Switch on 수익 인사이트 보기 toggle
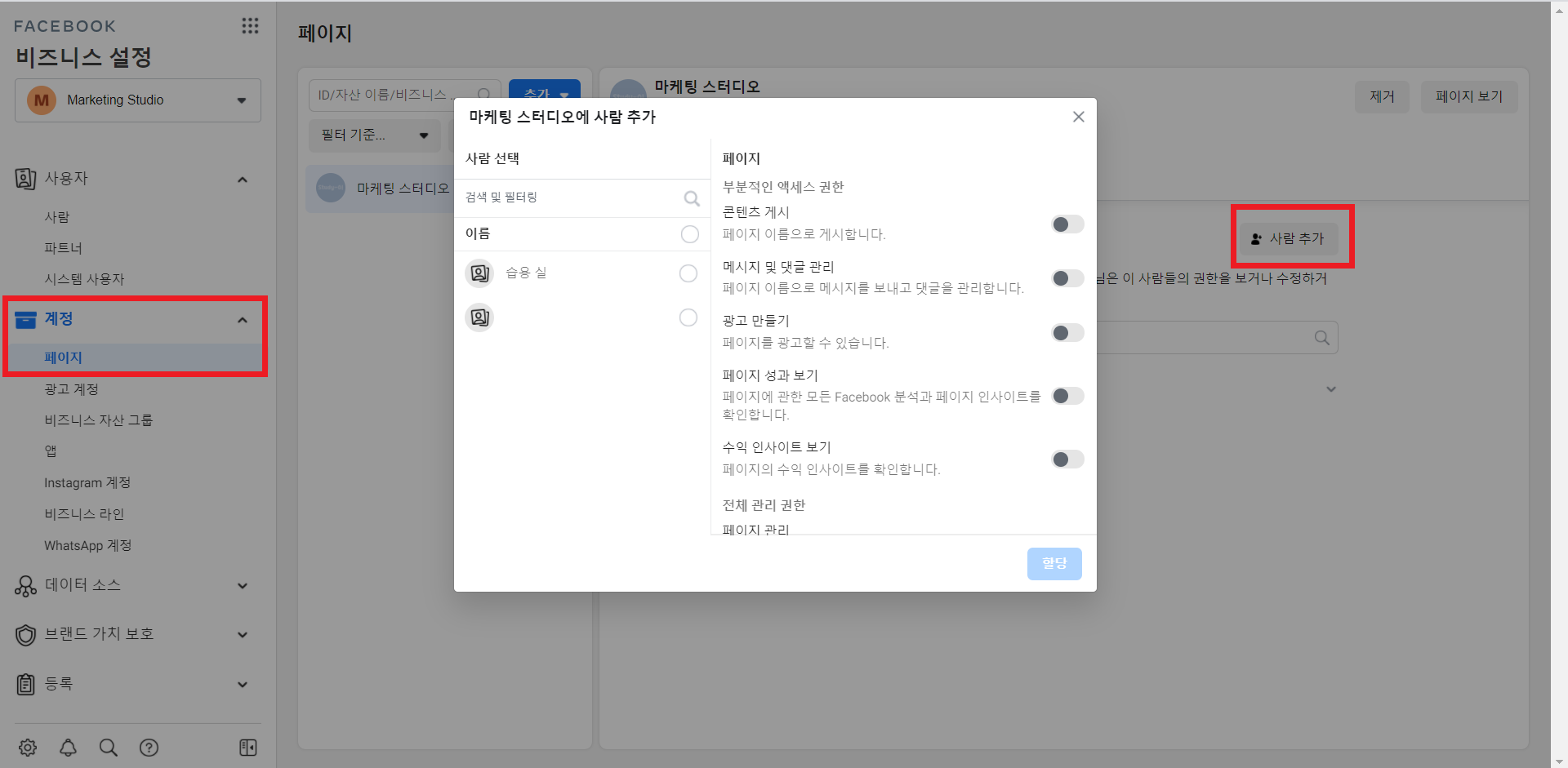This screenshot has width=1568, height=768. 1067,459
